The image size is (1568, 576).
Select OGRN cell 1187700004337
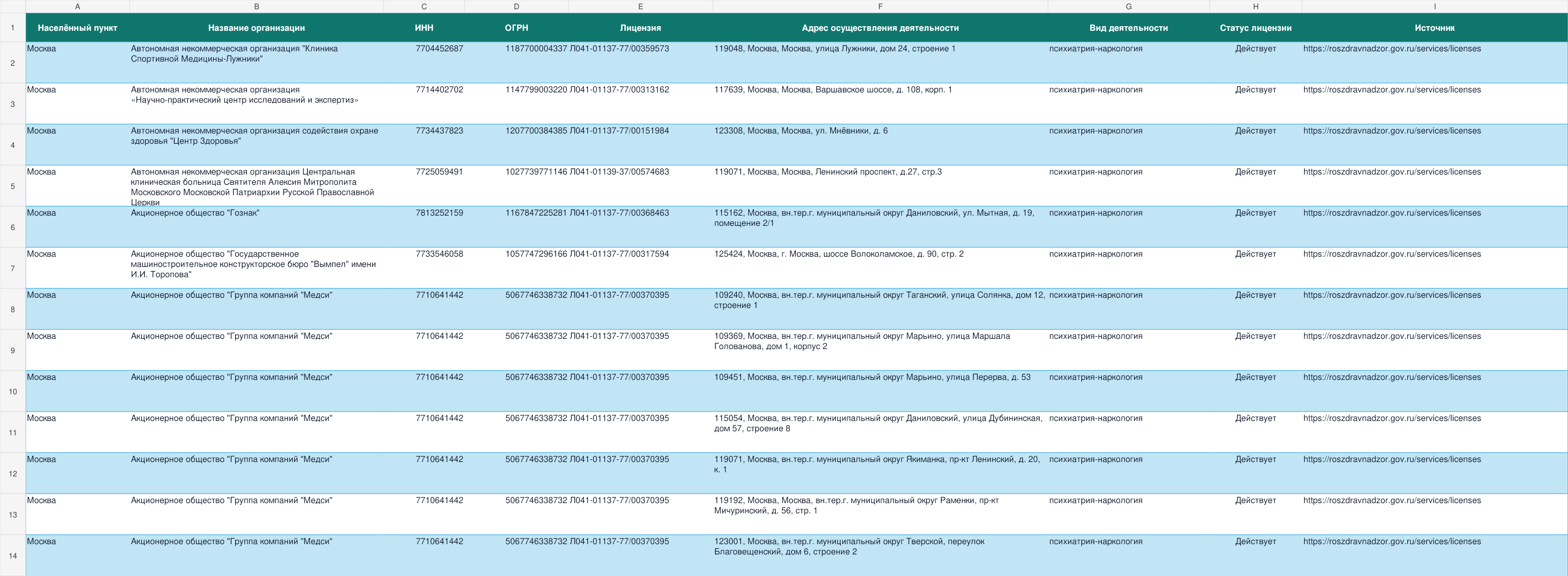pyautogui.click(x=516, y=63)
